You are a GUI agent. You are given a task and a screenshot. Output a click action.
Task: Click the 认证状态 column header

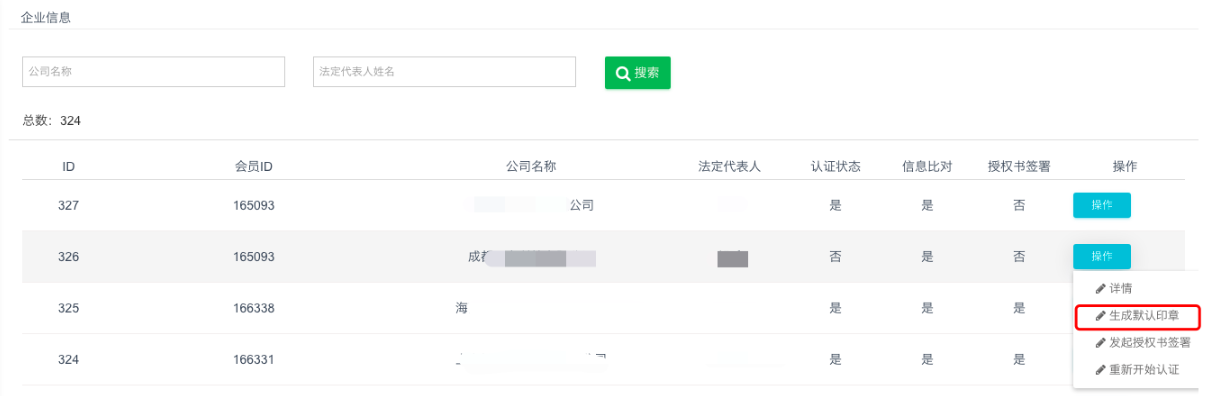point(836,167)
